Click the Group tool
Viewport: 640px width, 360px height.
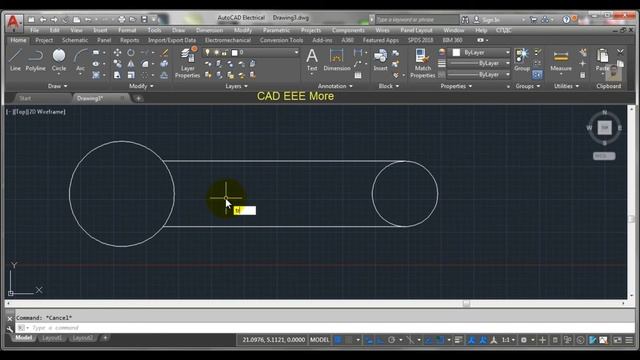pos(522,60)
